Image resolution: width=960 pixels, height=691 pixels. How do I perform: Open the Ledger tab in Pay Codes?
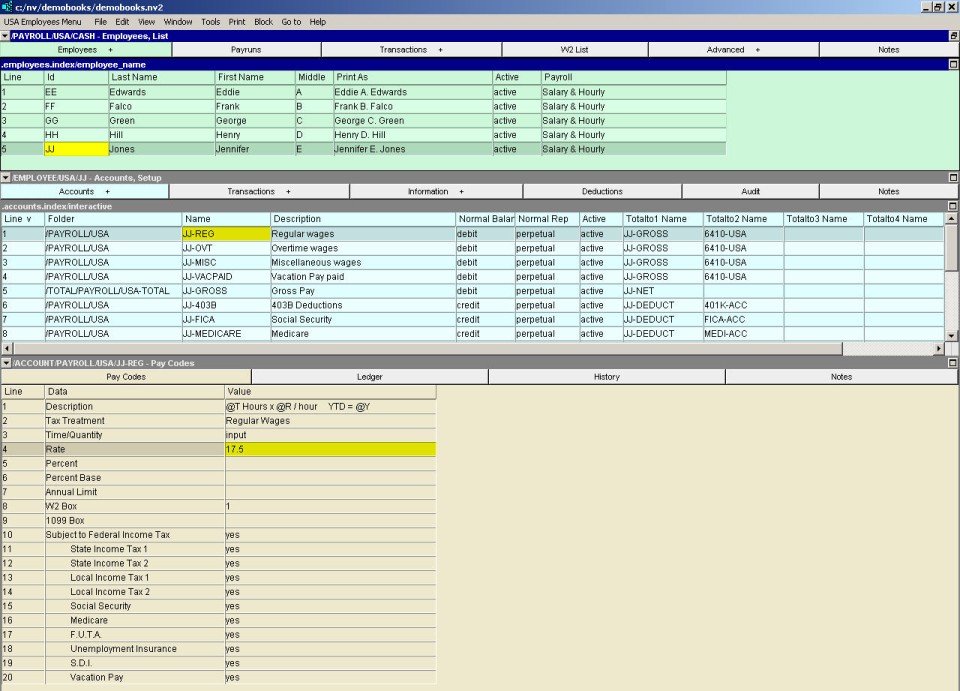(x=369, y=377)
